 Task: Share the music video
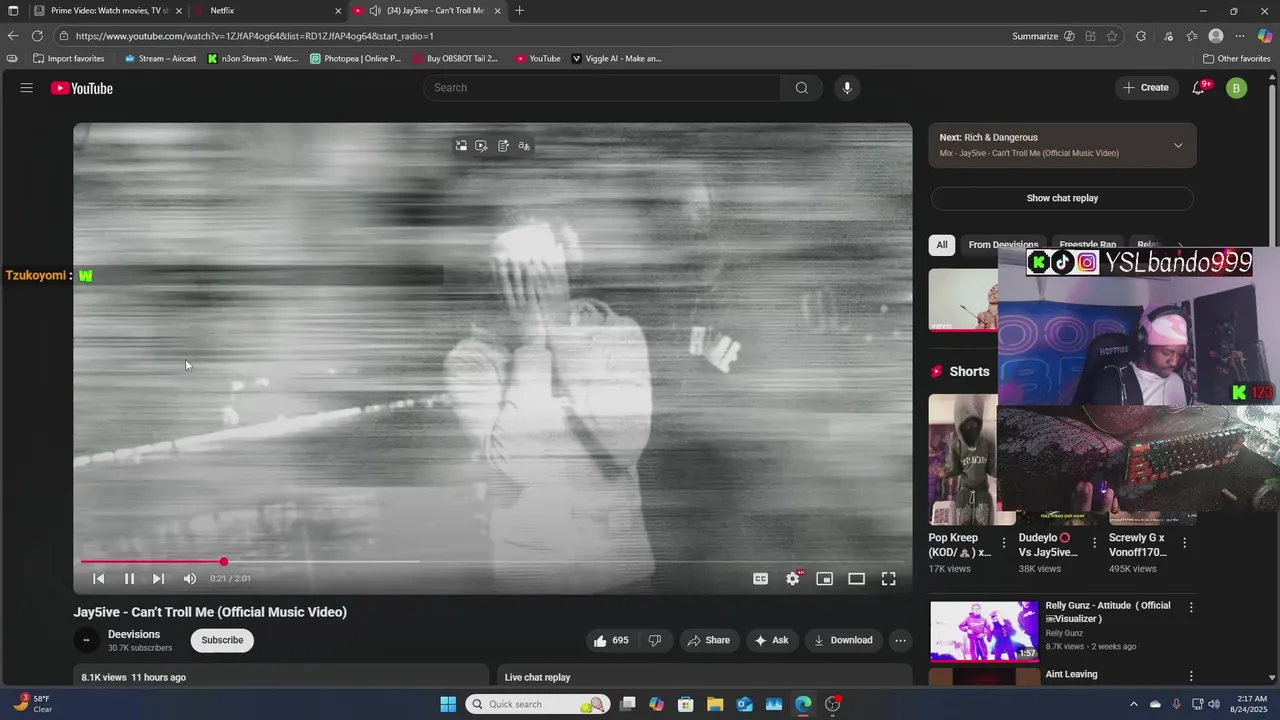708,641
